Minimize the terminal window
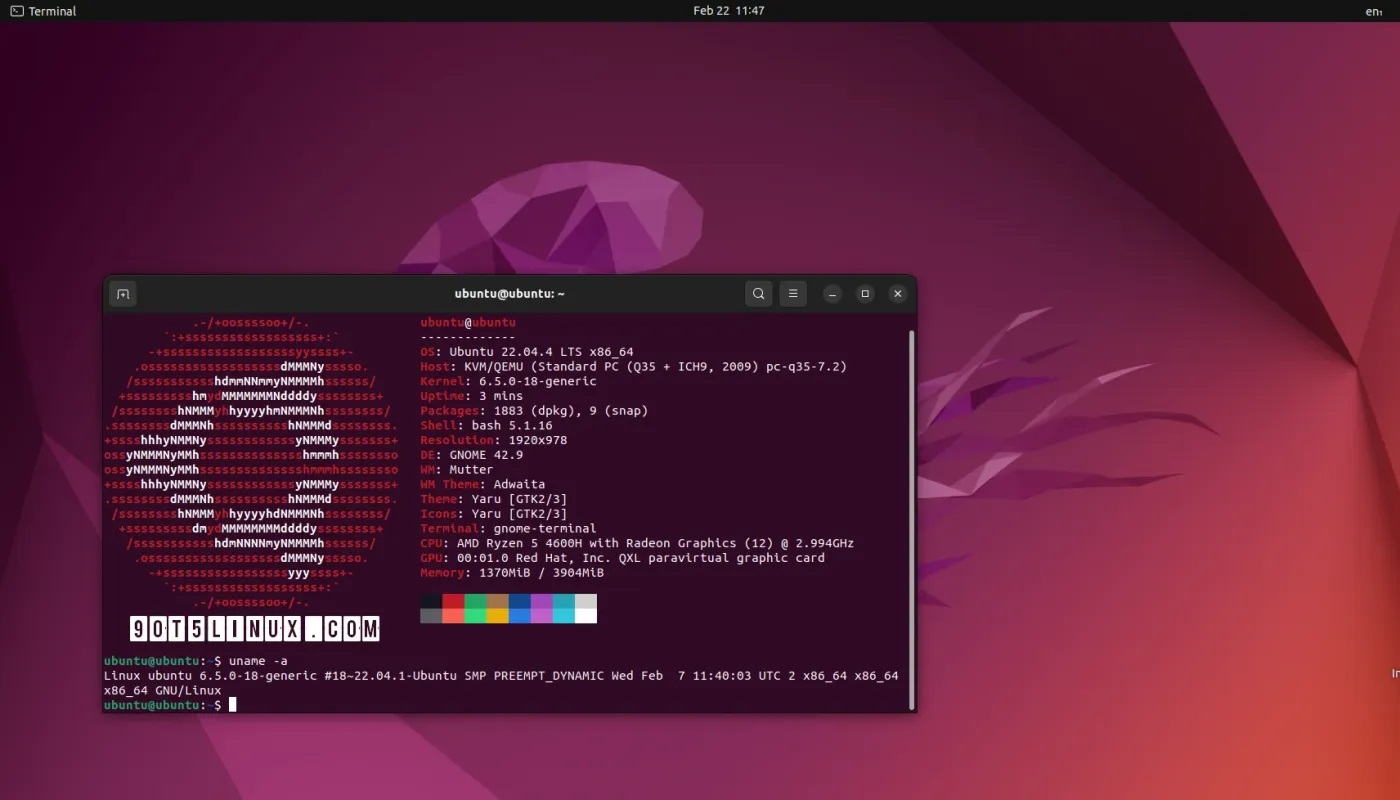Screen dimensions: 1400x800 tap(832, 293)
